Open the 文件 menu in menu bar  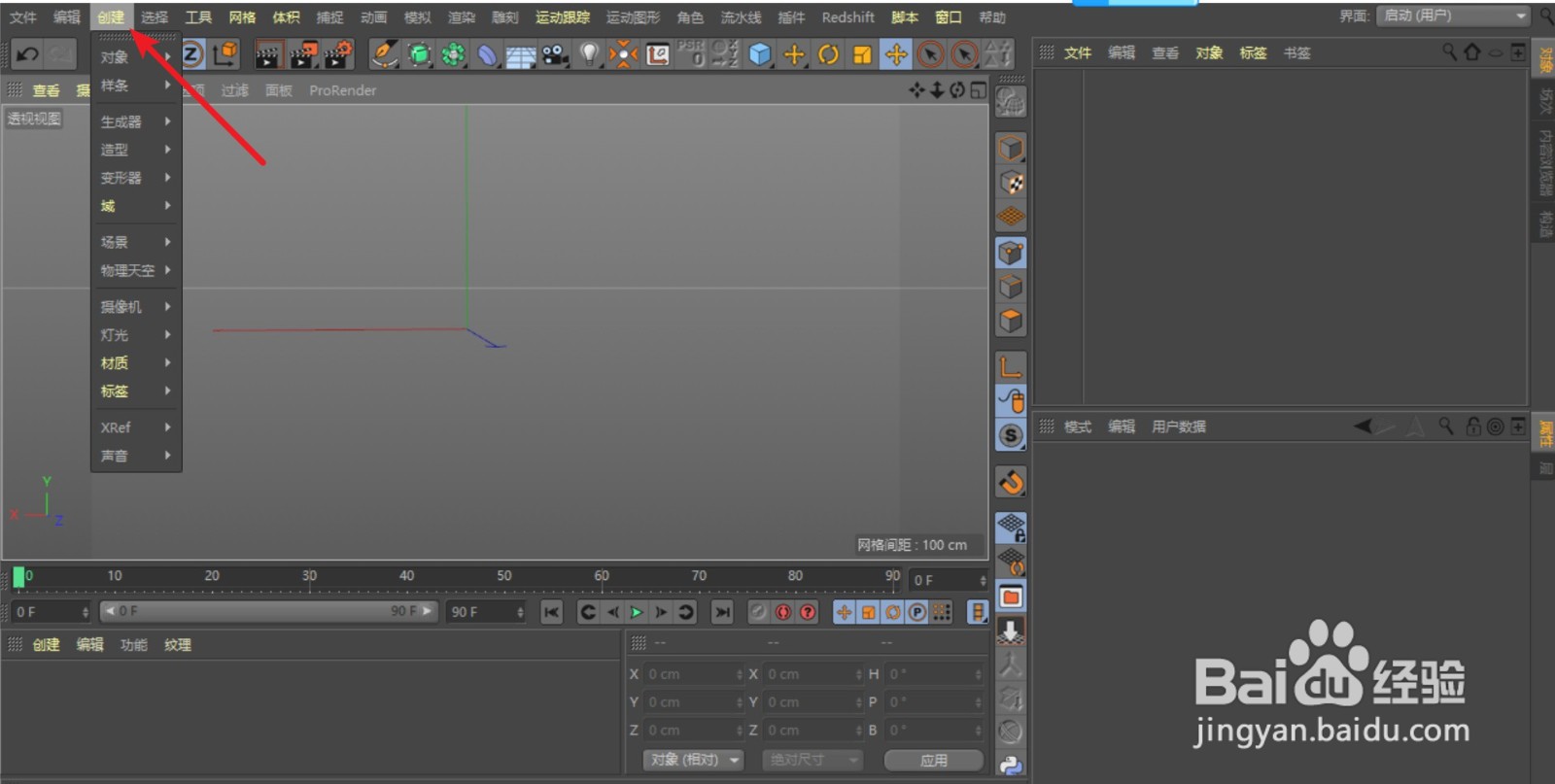tap(22, 17)
